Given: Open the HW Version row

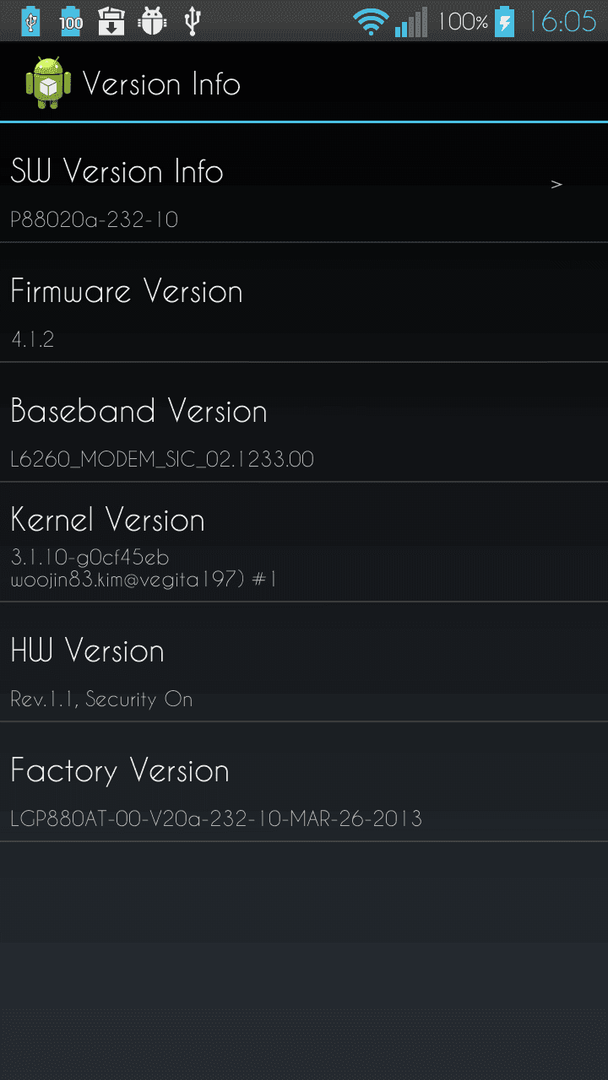Looking at the screenshot, I should click(304, 662).
